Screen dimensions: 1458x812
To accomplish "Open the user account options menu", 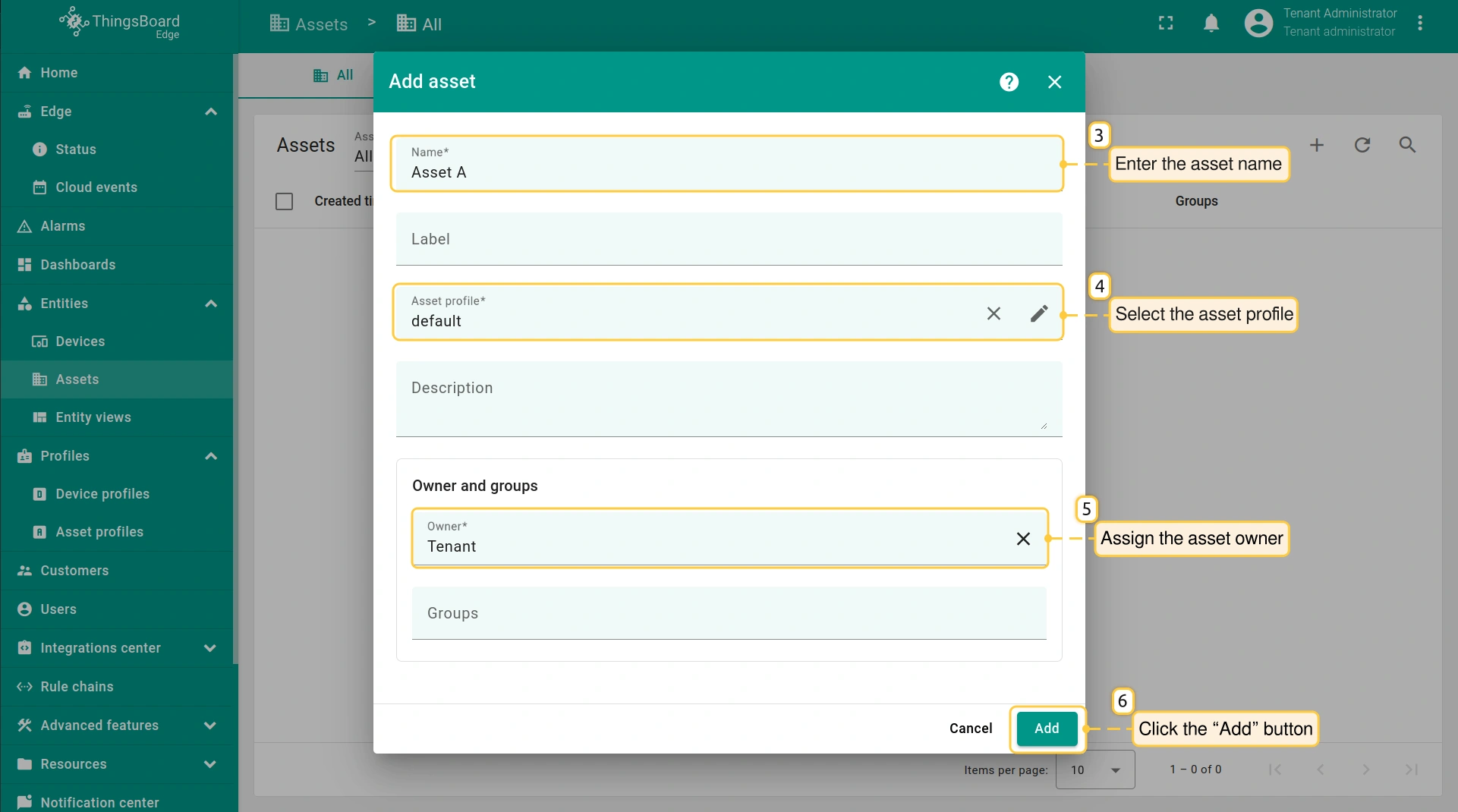I will coord(1420,24).
